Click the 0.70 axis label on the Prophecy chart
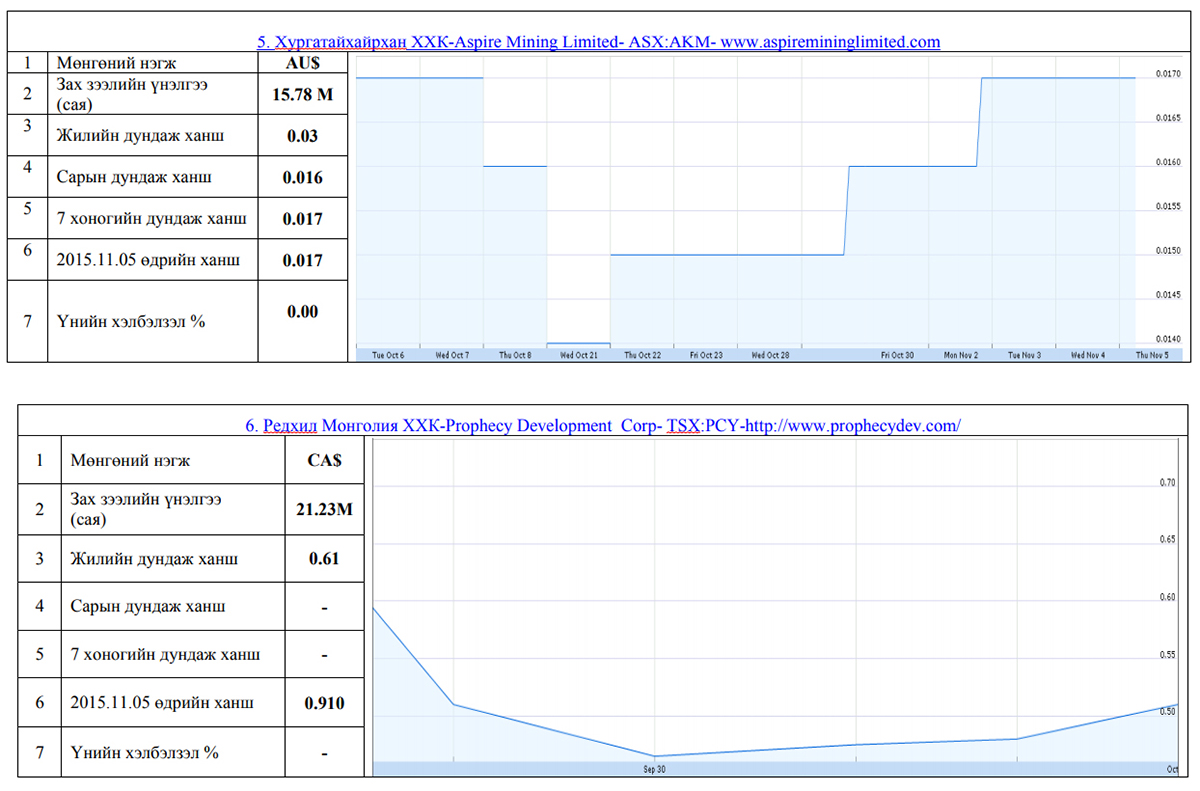 [x=1167, y=483]
